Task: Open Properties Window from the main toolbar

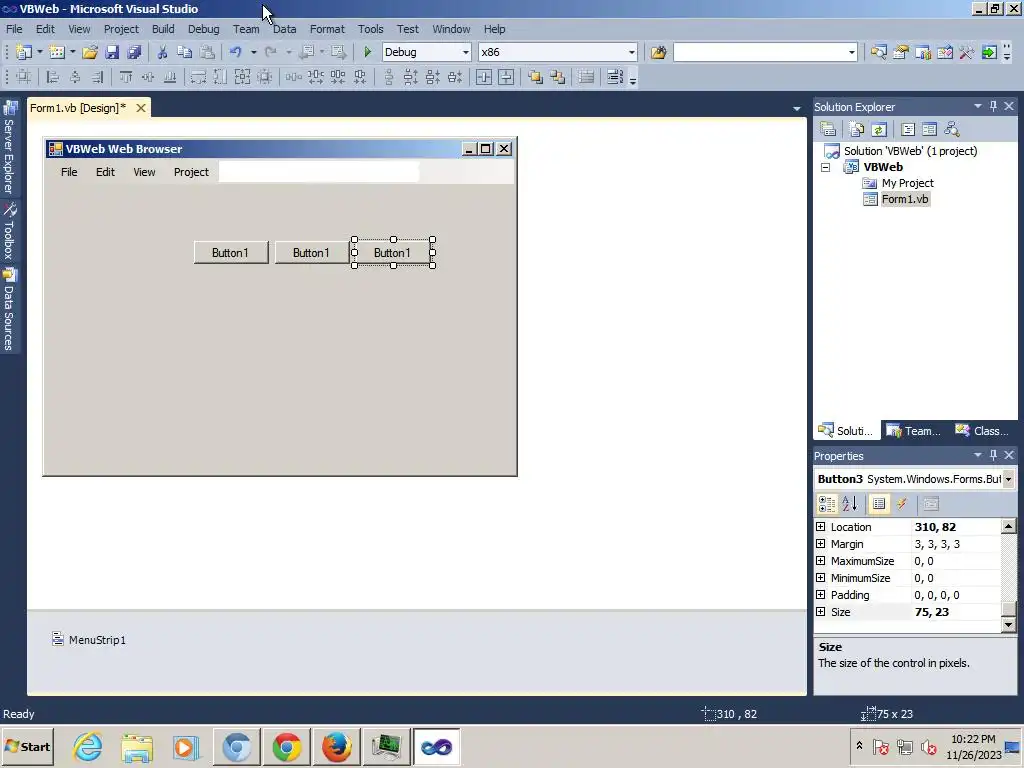Action: (901, 52)
